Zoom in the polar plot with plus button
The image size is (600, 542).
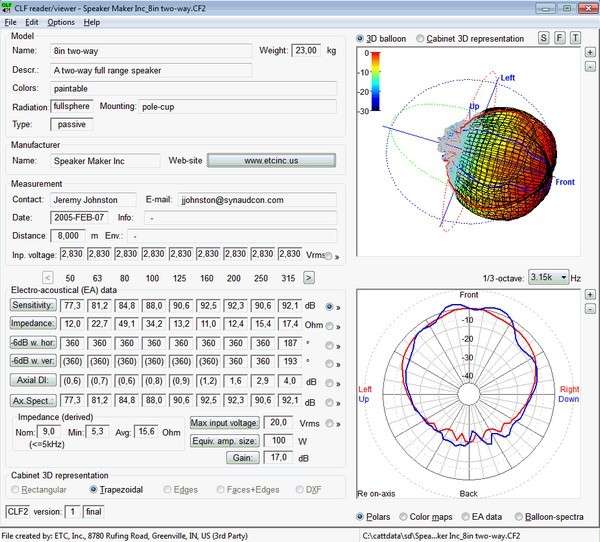[x=590, y=296]
